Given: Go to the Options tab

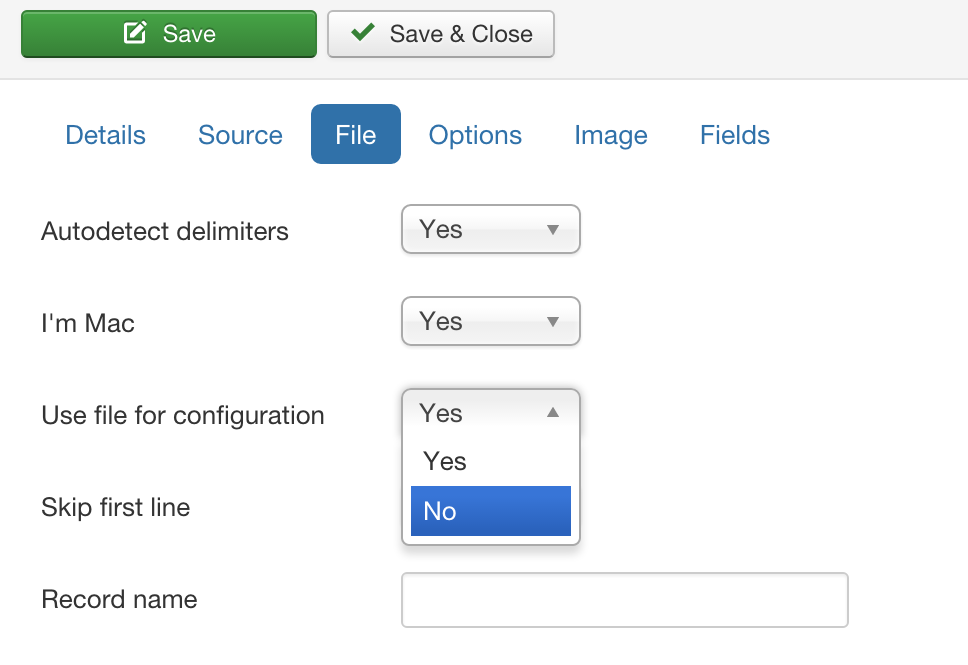Looking at the screenshot, I should pyautogui.click(x=475, y=135).
